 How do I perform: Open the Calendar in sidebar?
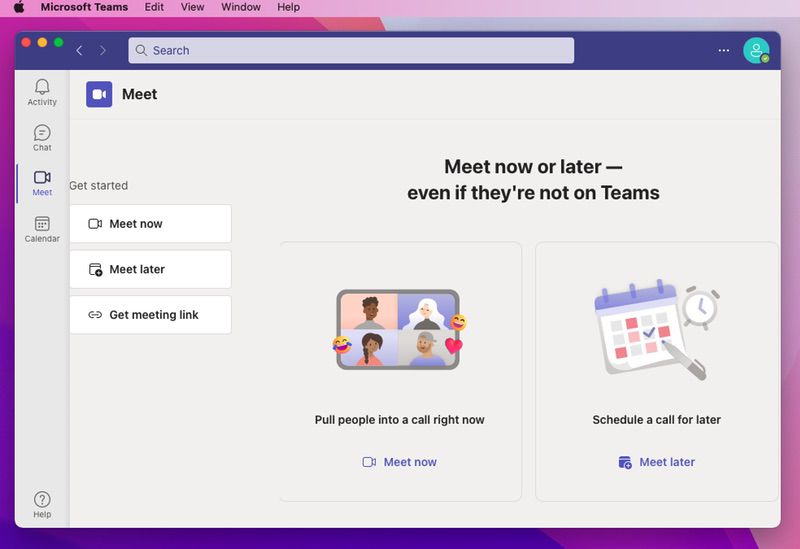42,229
